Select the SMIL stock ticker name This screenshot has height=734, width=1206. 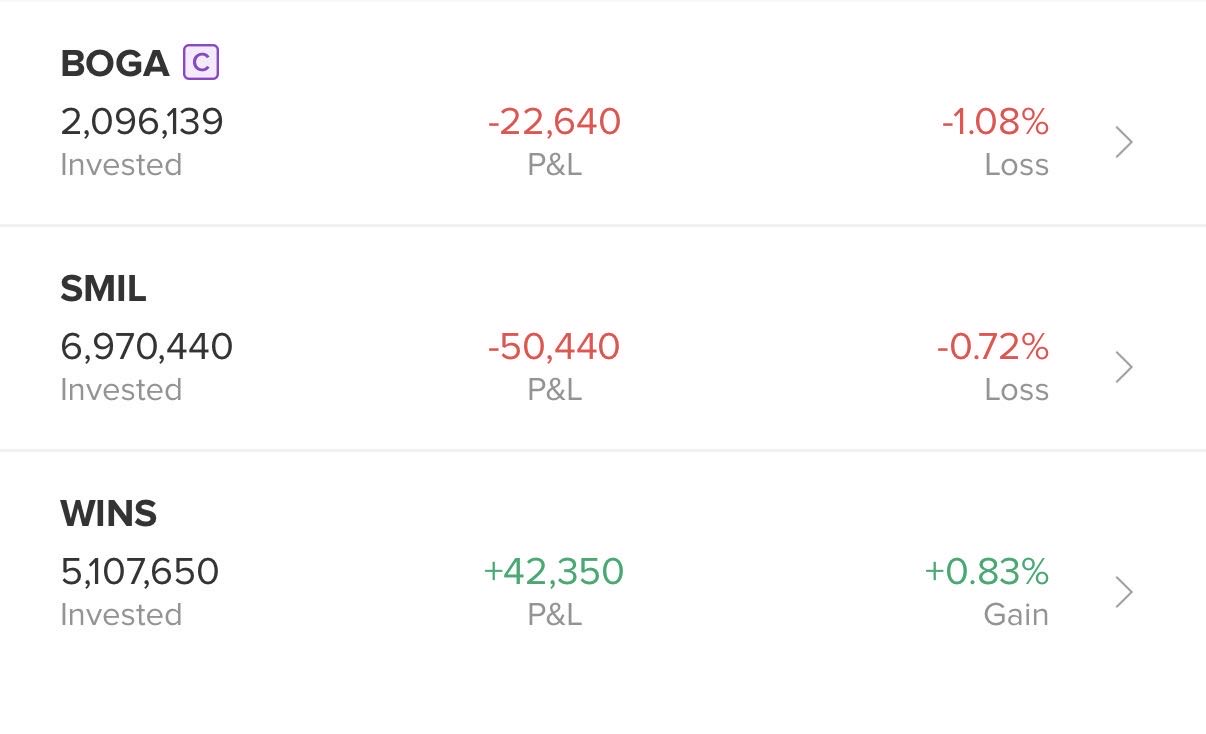(103, 289)
